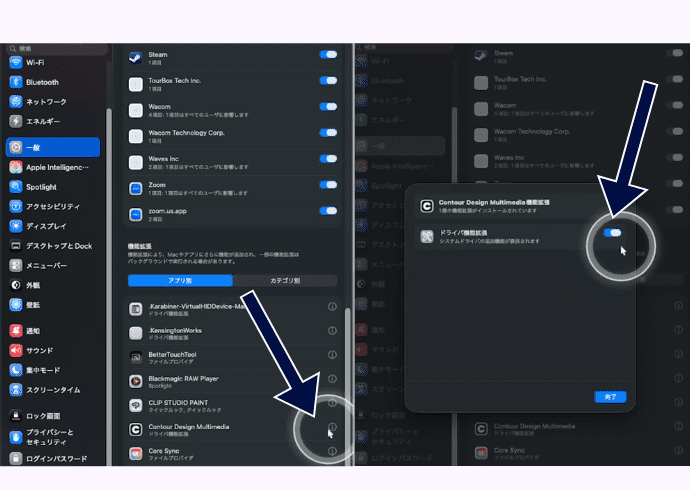The image size is (690, 490).
Task: Open ネットワーク (Network) settings in sidebar
Action: click(x=45, y=102)
